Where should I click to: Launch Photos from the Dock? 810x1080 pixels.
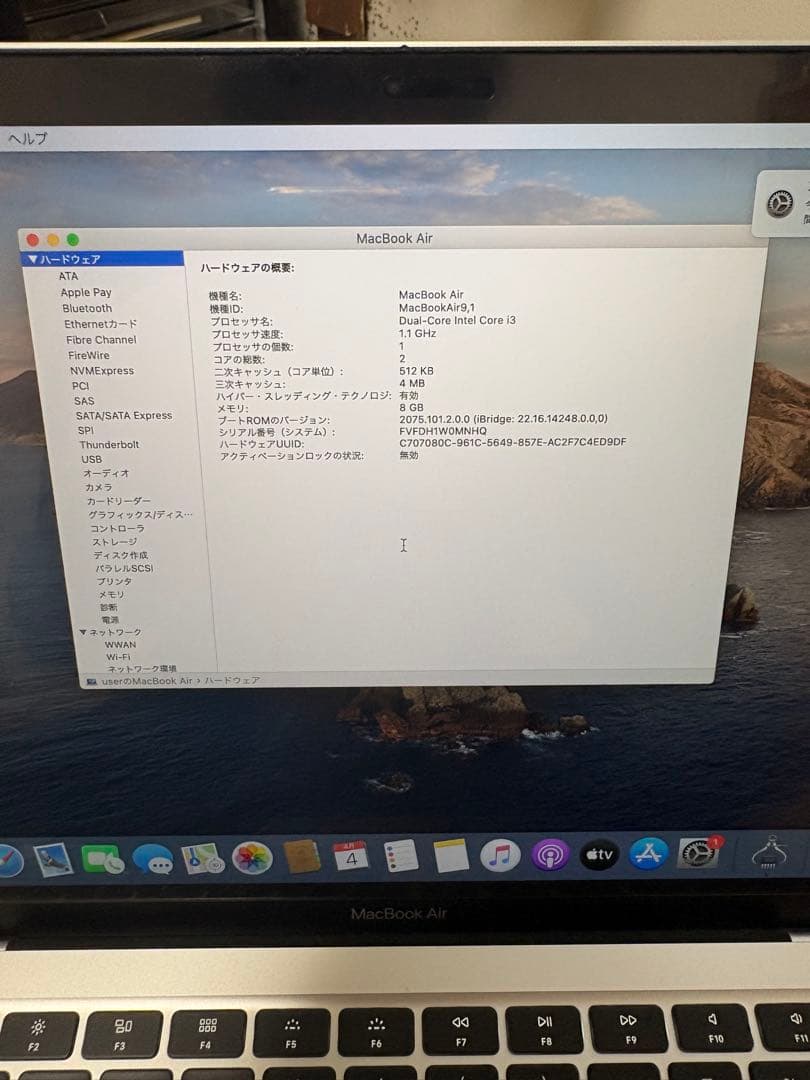(x=252, y=858)
